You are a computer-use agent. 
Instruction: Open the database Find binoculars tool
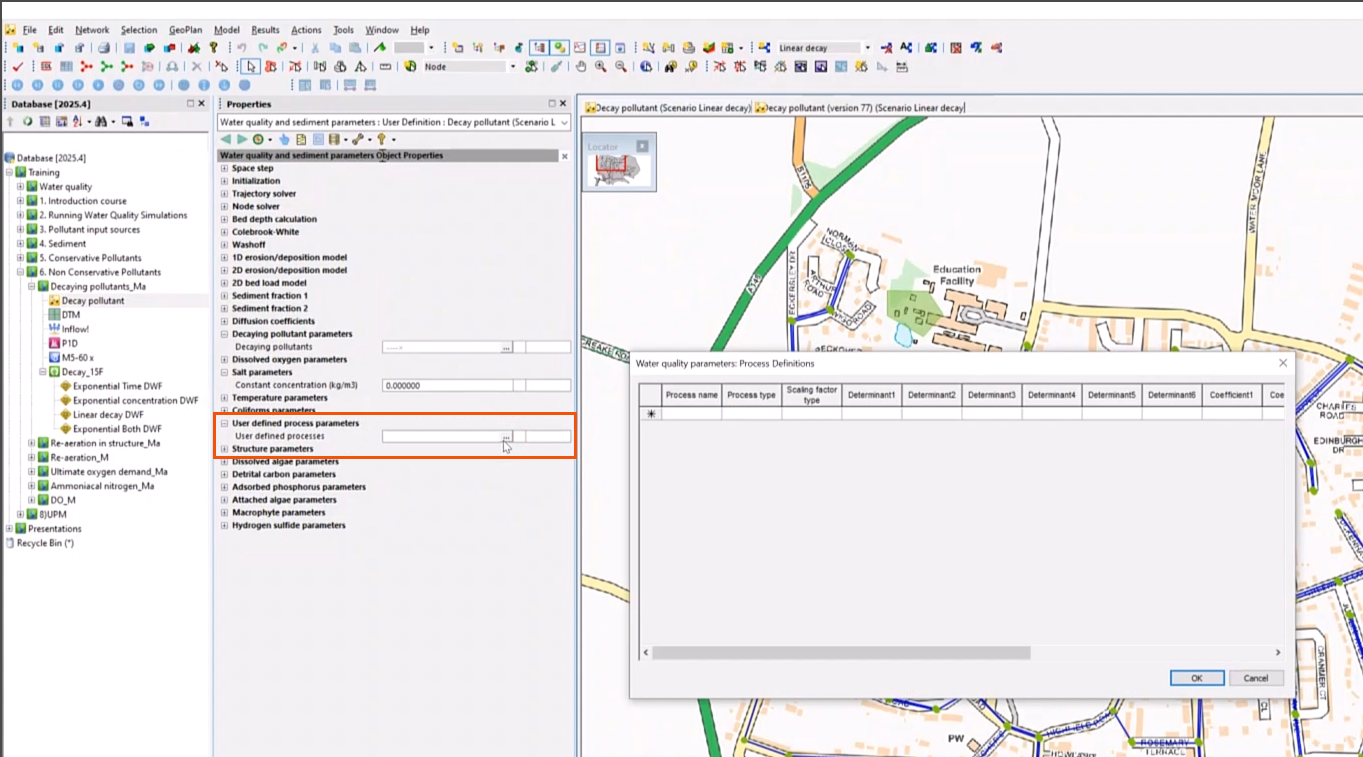101,120
